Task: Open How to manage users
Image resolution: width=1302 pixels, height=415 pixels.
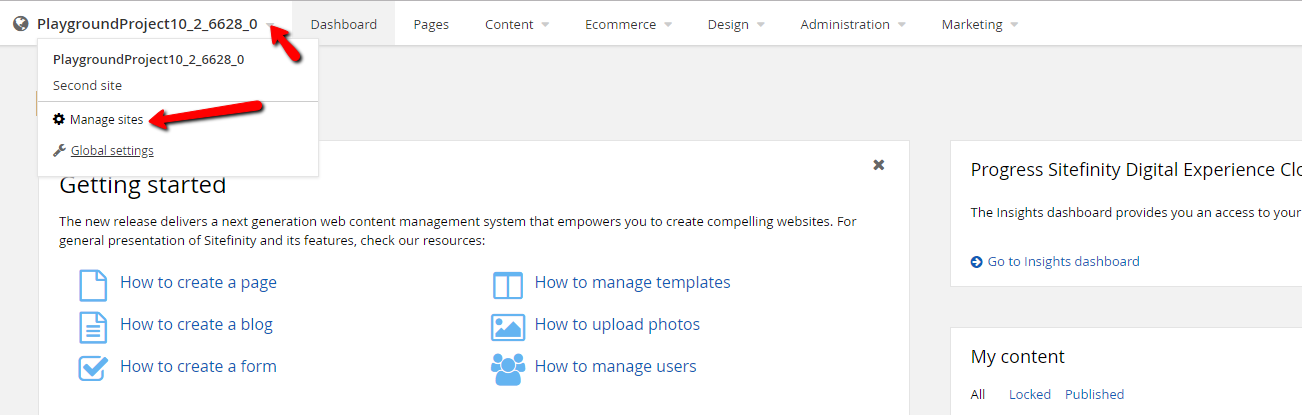Action: pyautogui.click(x=615, y=367)
